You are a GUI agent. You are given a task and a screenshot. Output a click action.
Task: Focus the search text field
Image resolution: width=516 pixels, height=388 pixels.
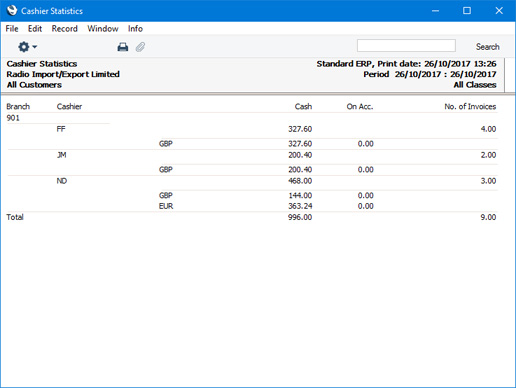[406, 46]
